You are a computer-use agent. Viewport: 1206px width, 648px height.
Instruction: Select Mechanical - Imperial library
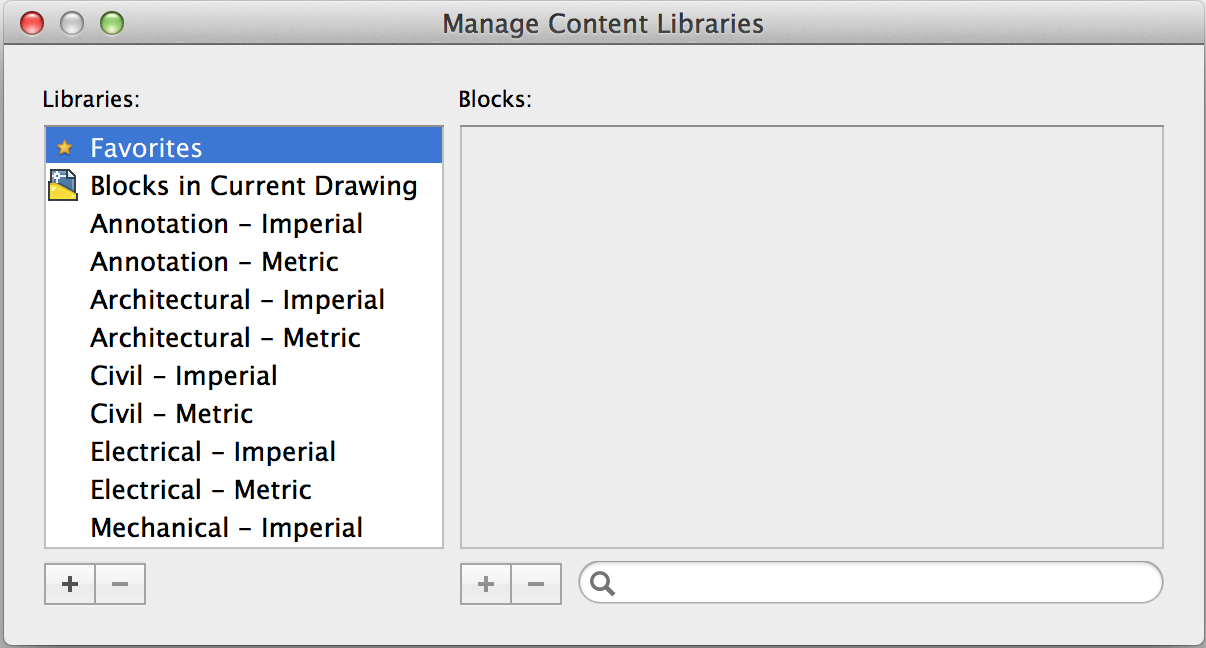[x=226, y=528]
